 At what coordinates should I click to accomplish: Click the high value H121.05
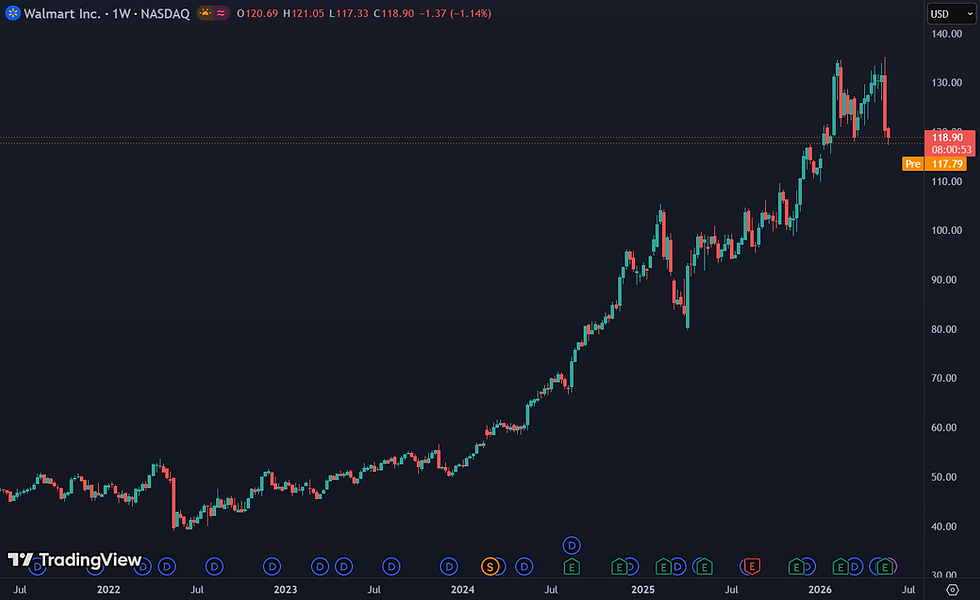point(303,13)
